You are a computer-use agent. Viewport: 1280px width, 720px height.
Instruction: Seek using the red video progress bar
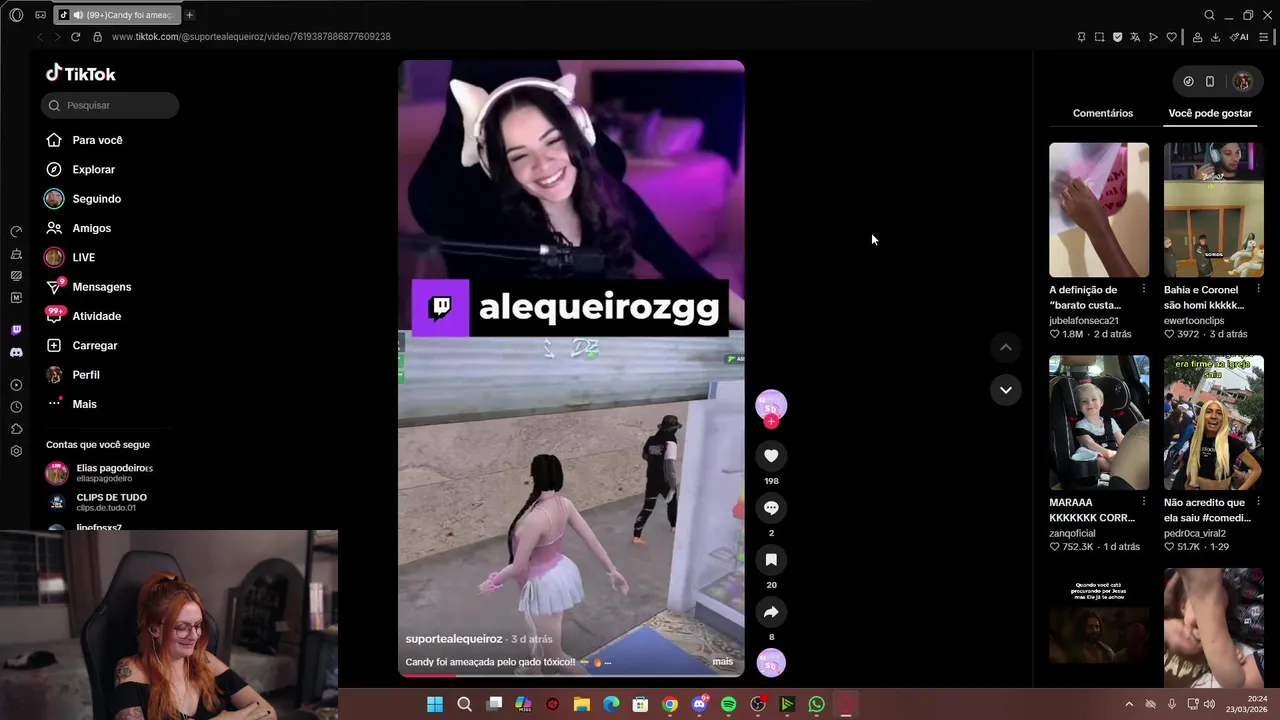click(x=571, y=675)
